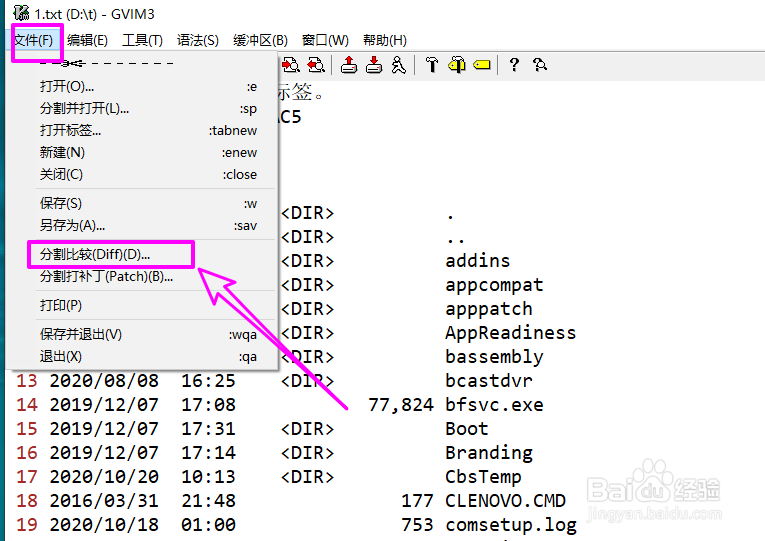Click the text 'Branding' on line 16

489,453
